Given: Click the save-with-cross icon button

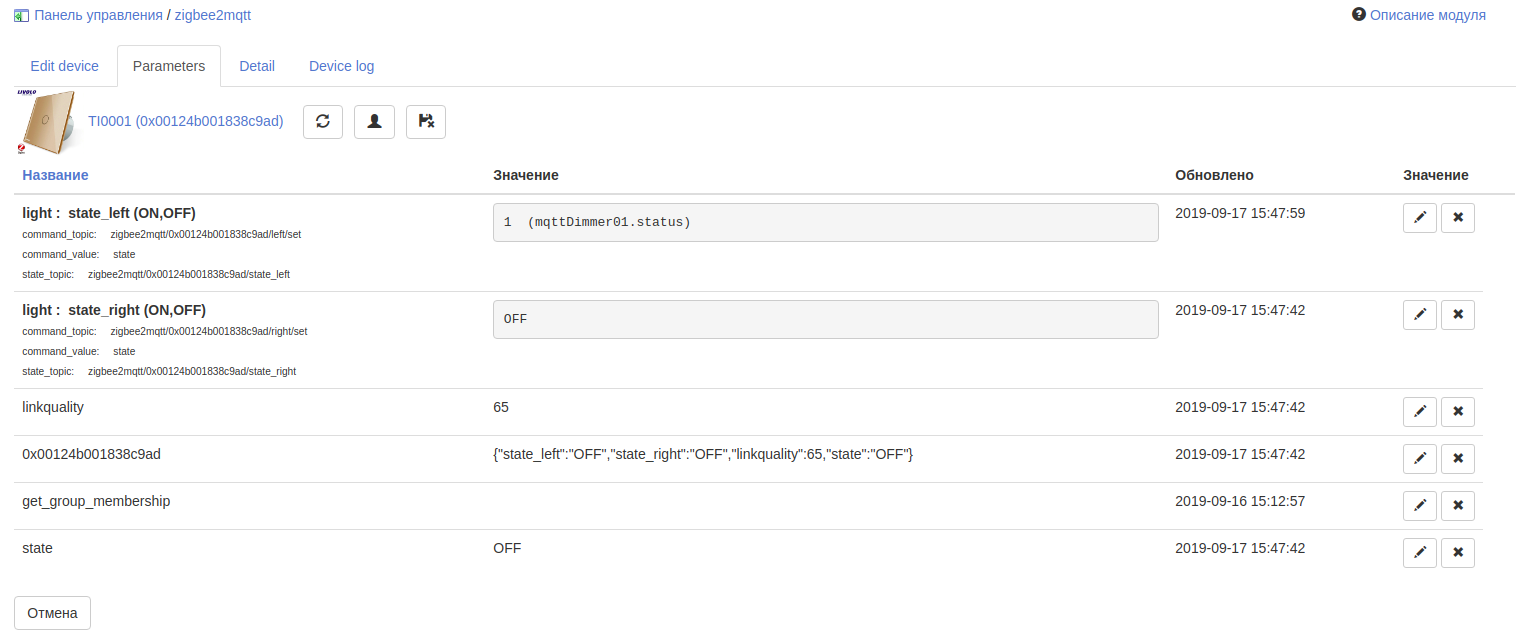Looking at the screenshot, I should [426, 121].
